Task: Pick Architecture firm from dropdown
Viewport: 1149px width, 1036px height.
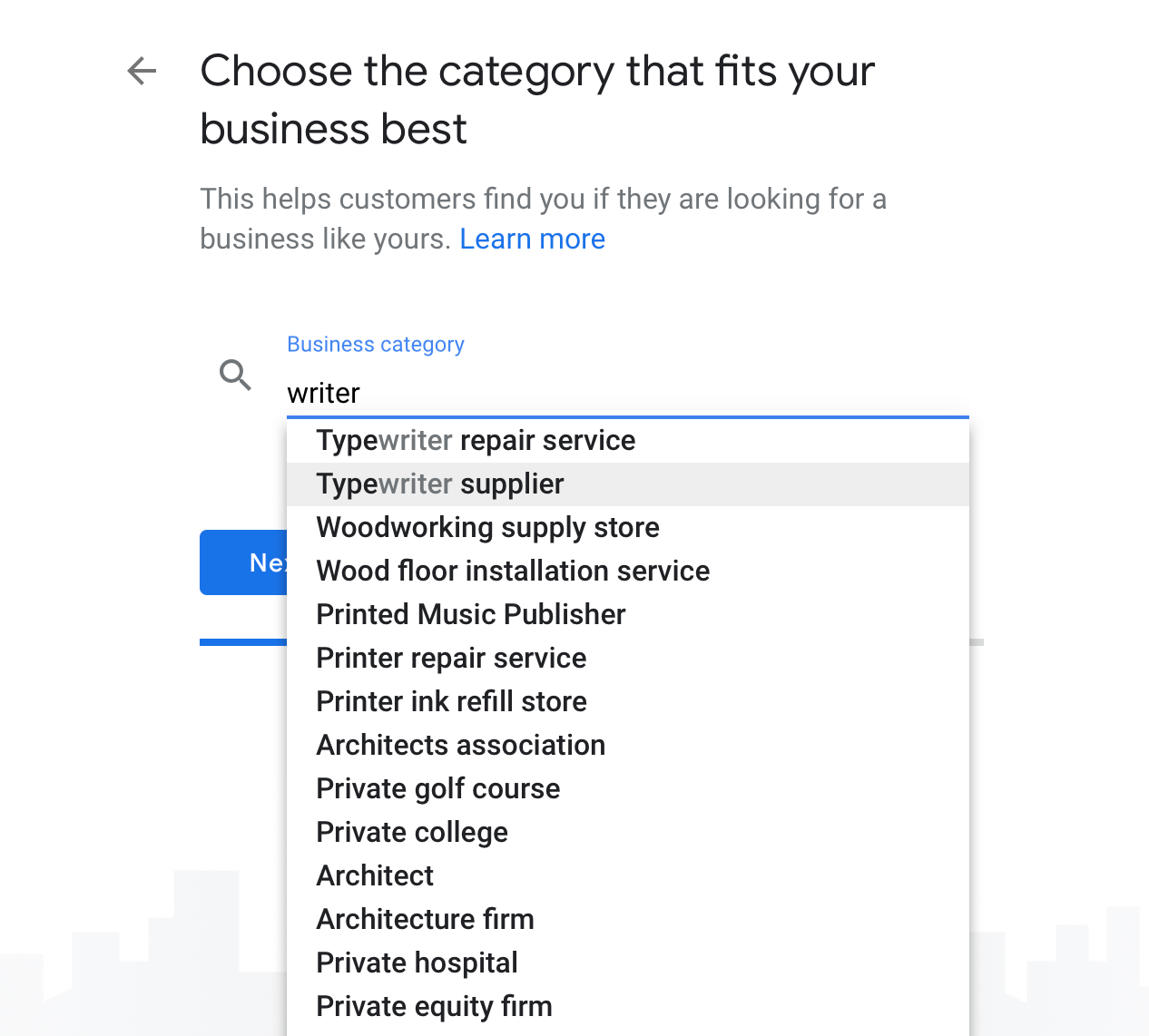Action: (x=425, y=920)
